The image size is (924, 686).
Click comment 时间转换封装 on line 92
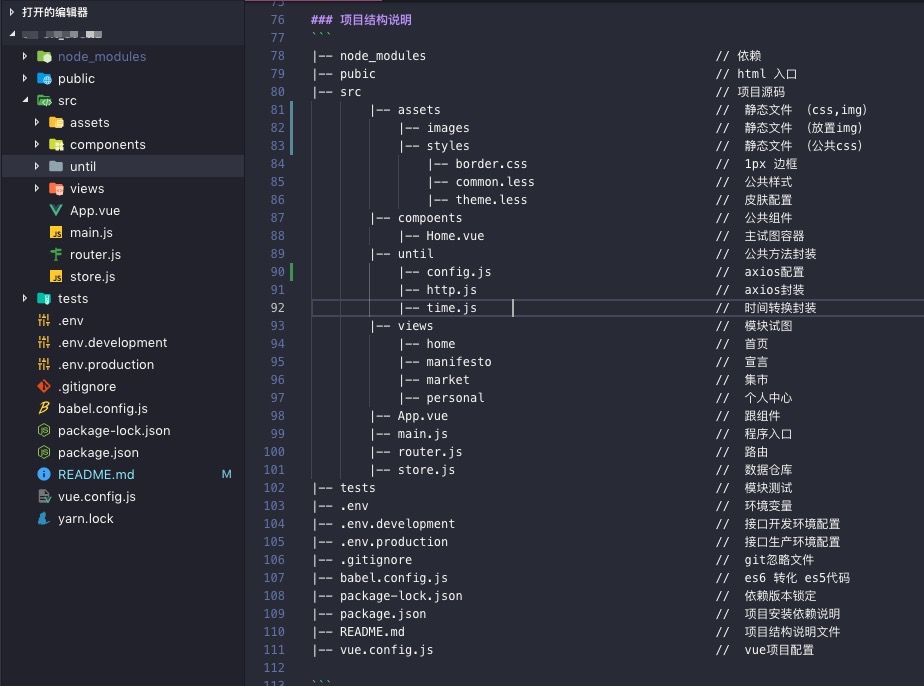tap(780, 308)
